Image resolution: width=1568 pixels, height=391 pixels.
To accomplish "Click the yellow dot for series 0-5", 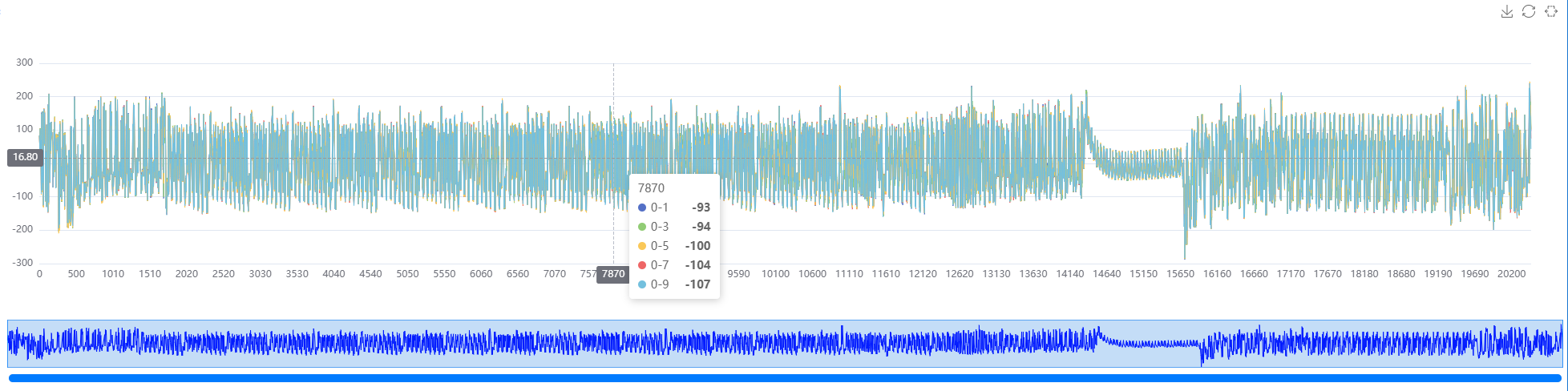I will 642,246.
